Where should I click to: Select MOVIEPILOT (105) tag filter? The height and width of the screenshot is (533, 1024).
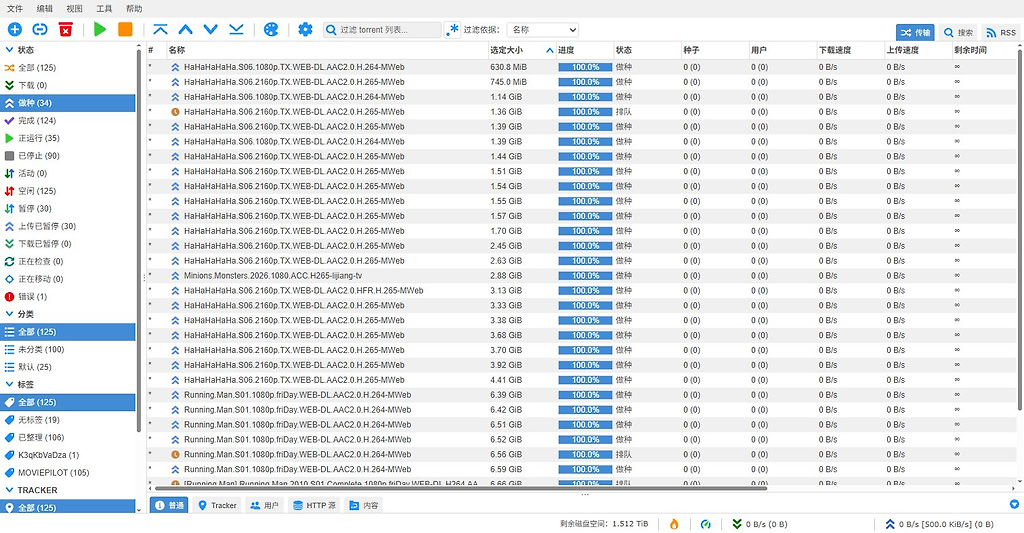point(68,472)
